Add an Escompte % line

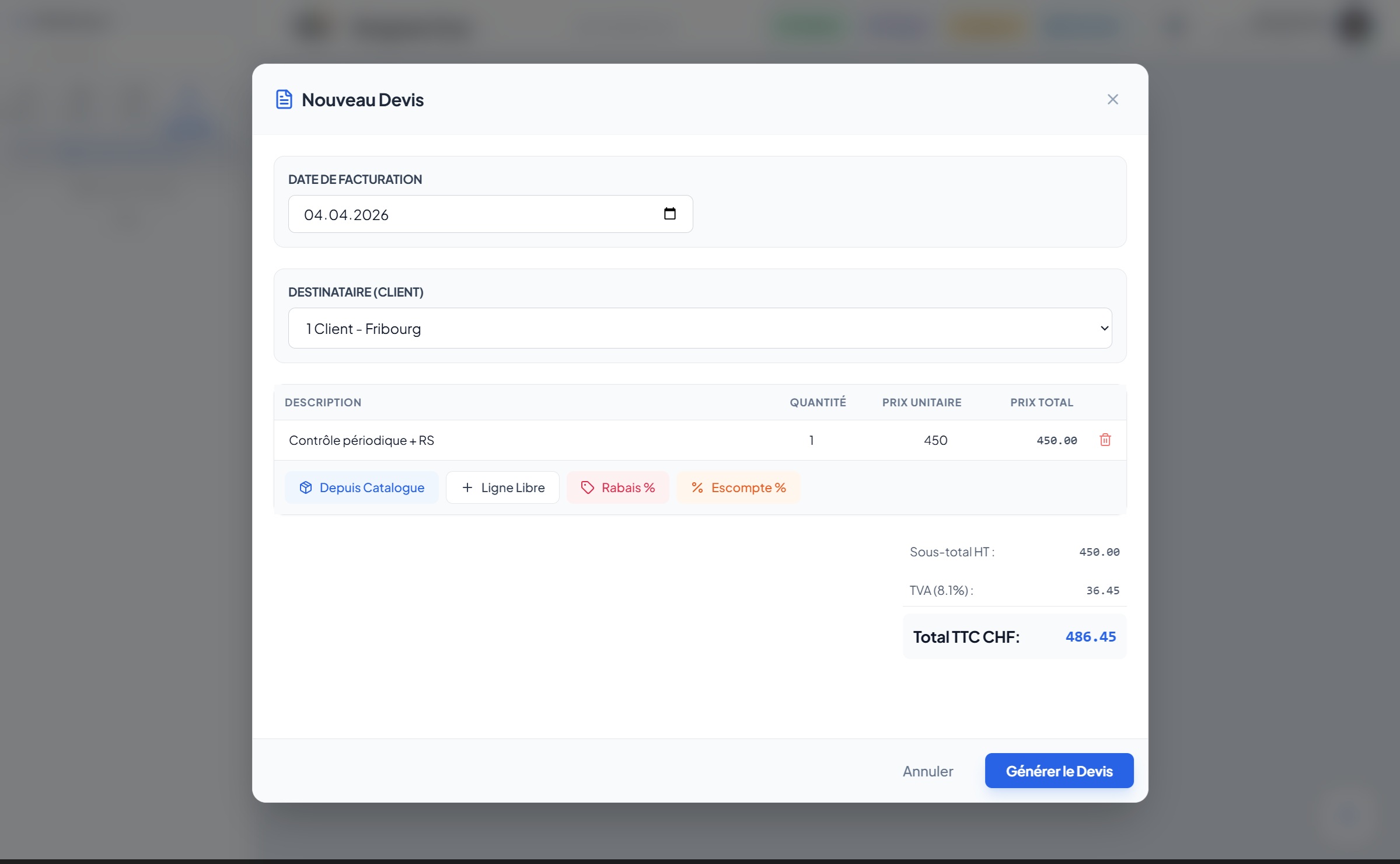[739, 487]
